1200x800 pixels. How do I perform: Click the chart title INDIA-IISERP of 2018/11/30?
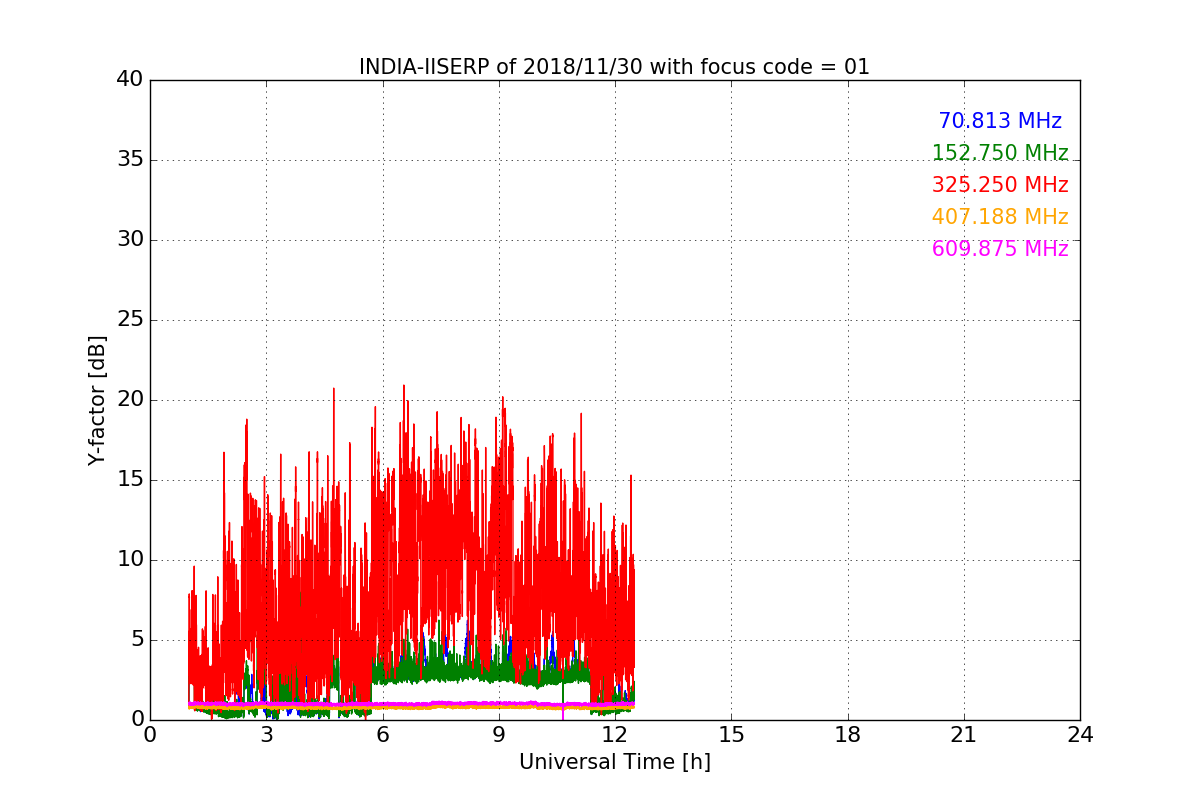click(614, 67)
